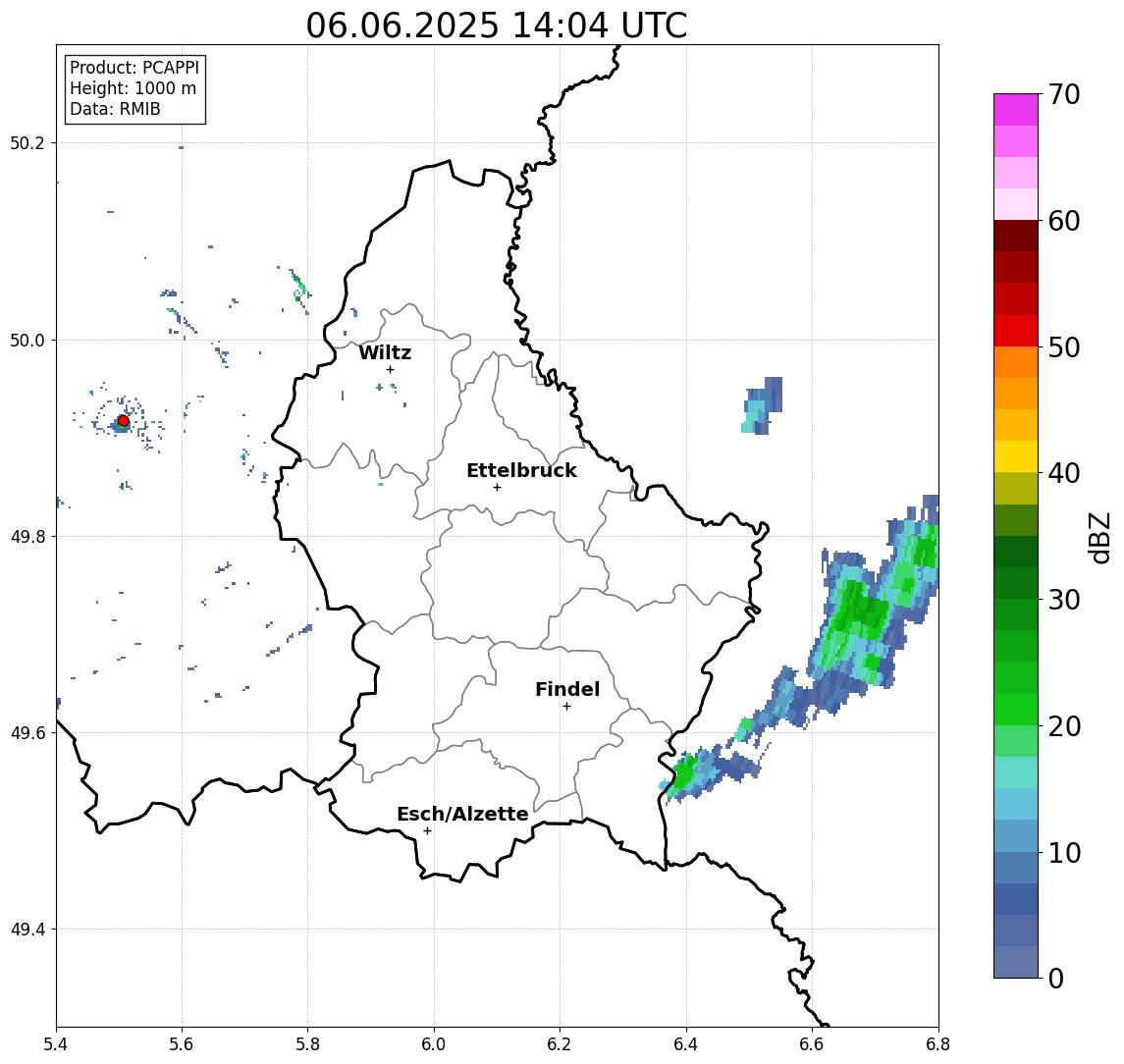This screenshot has height=1064, width=1124.
Task: Click the colorbar tick label 20
Action: click(1064, 726)
